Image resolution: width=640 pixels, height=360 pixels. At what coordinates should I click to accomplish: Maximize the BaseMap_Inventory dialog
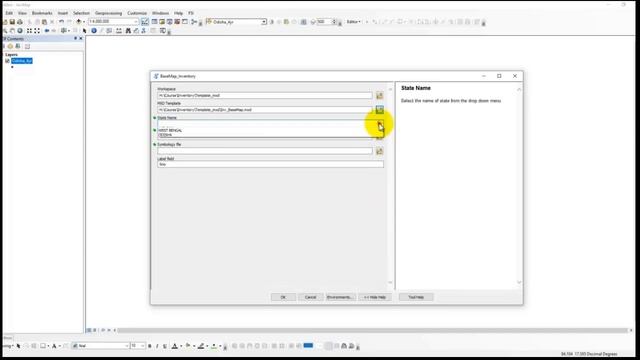point(499,76)
